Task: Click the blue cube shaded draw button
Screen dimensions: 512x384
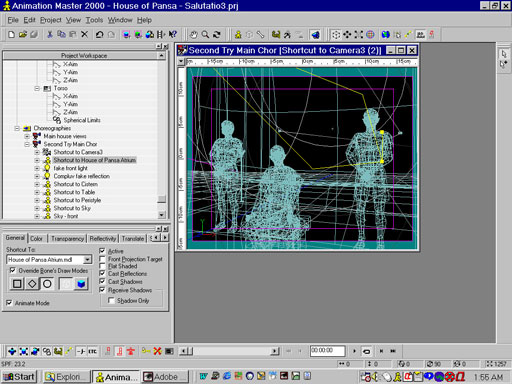Action: pyautogui.click(x=81, y=284)
